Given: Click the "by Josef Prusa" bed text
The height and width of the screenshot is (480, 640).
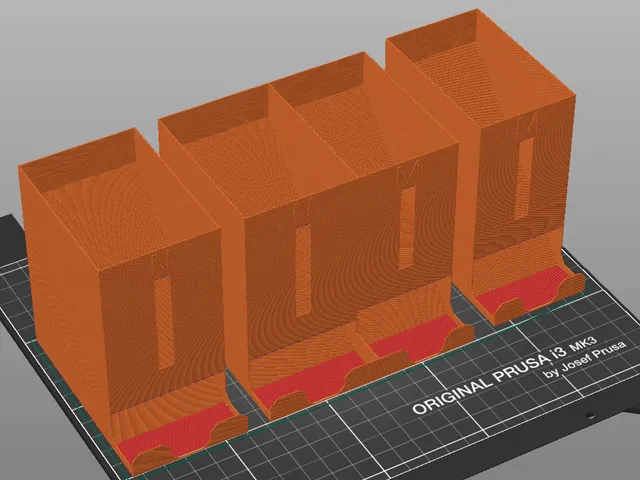Looking at the screenshot, I should click(586, 359).
